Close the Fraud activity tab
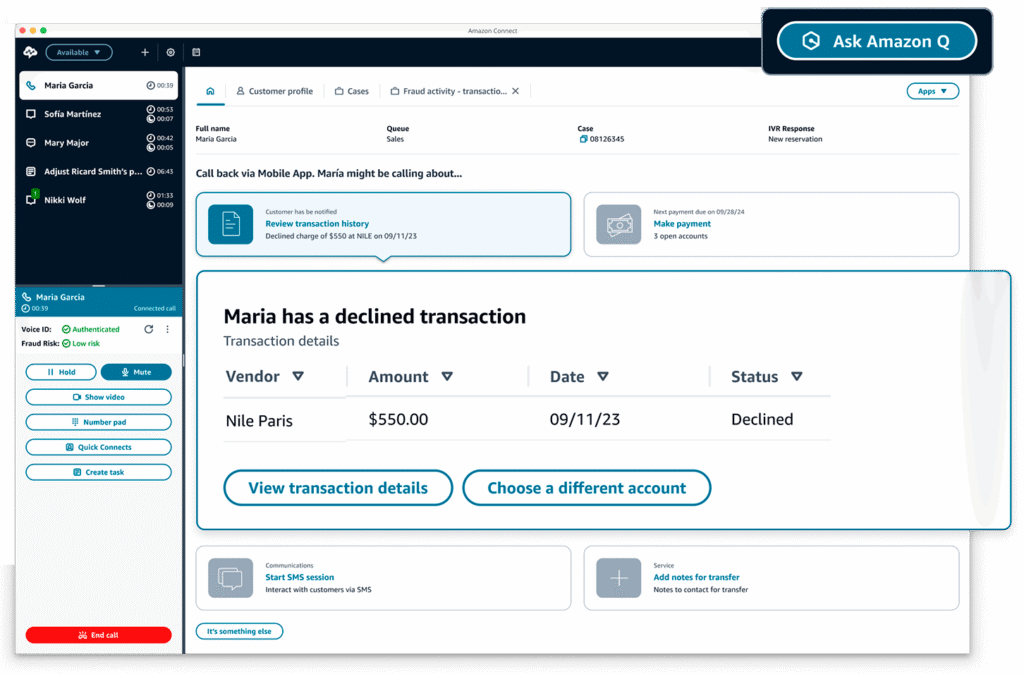This screenshot has width=1024, height=674. pos(516,91)
